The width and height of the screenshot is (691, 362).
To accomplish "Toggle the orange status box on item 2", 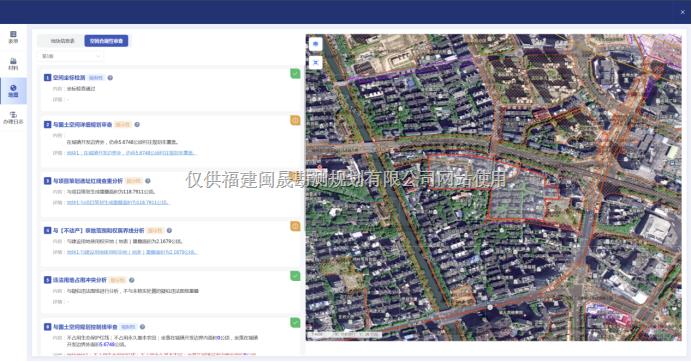I will (295, 120).
